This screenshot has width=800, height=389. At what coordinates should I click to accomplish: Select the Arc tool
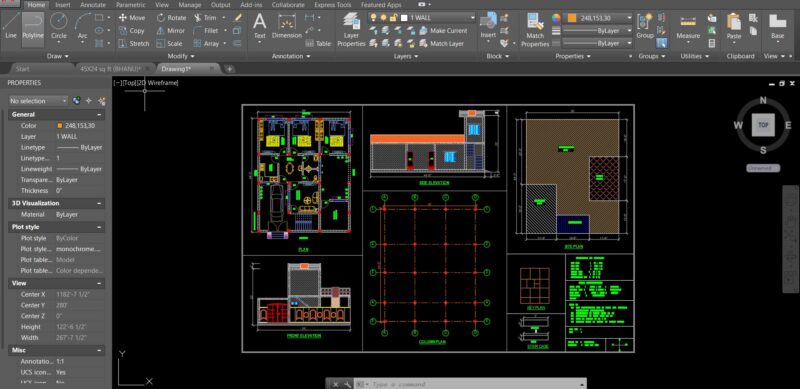point(82,27)
